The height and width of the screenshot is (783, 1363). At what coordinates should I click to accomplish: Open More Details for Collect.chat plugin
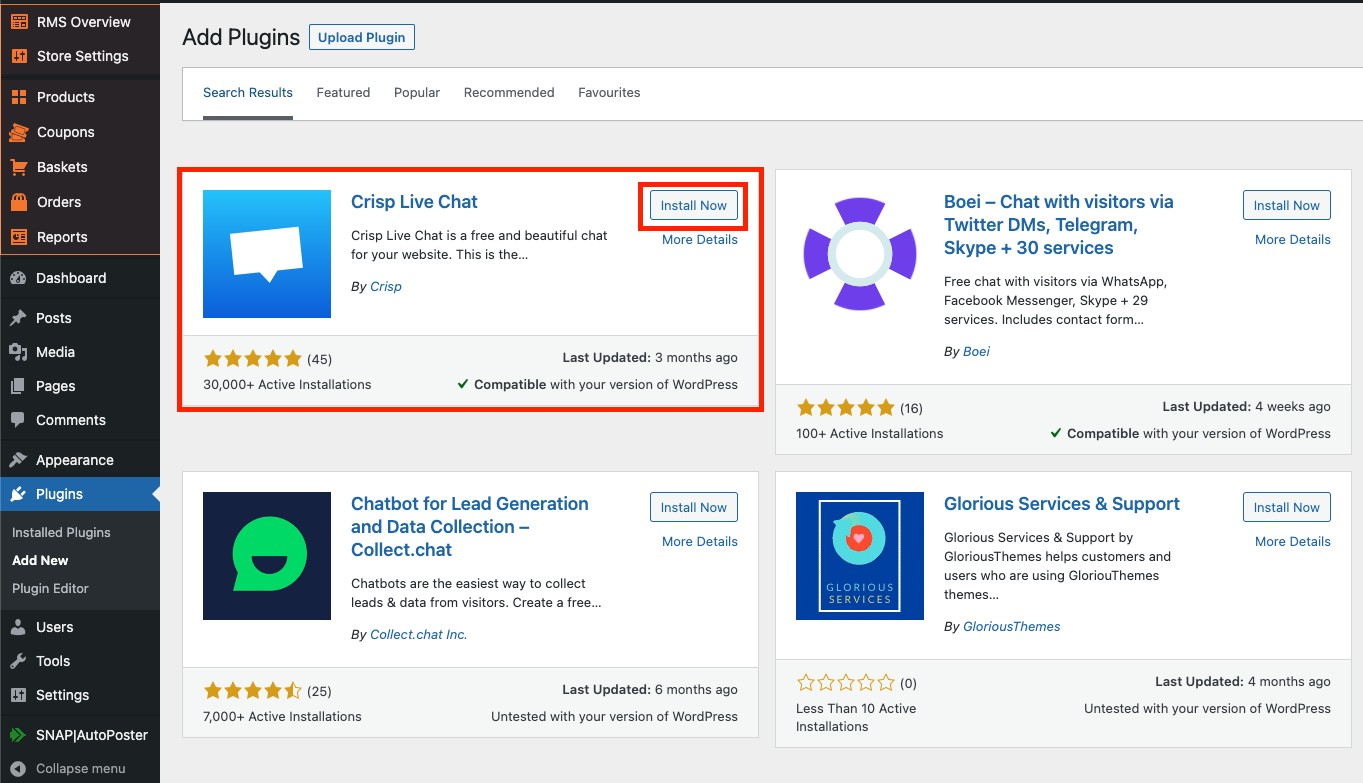pos(700,542)
